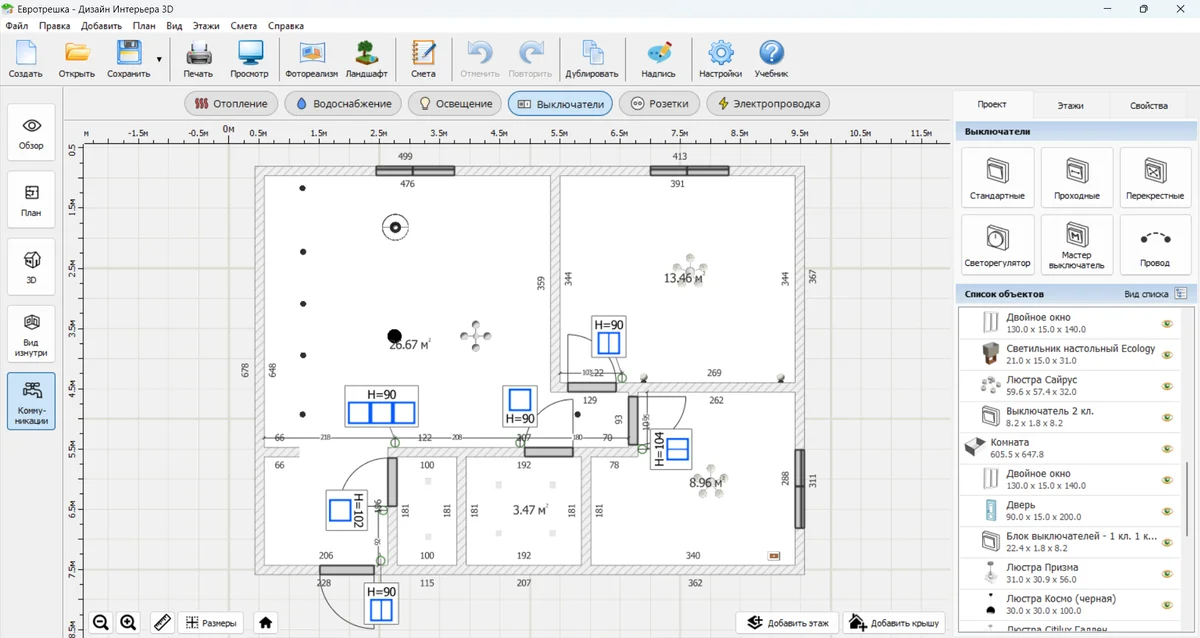Toggle visibility of the Дверь item

(x=1166, y=511)
